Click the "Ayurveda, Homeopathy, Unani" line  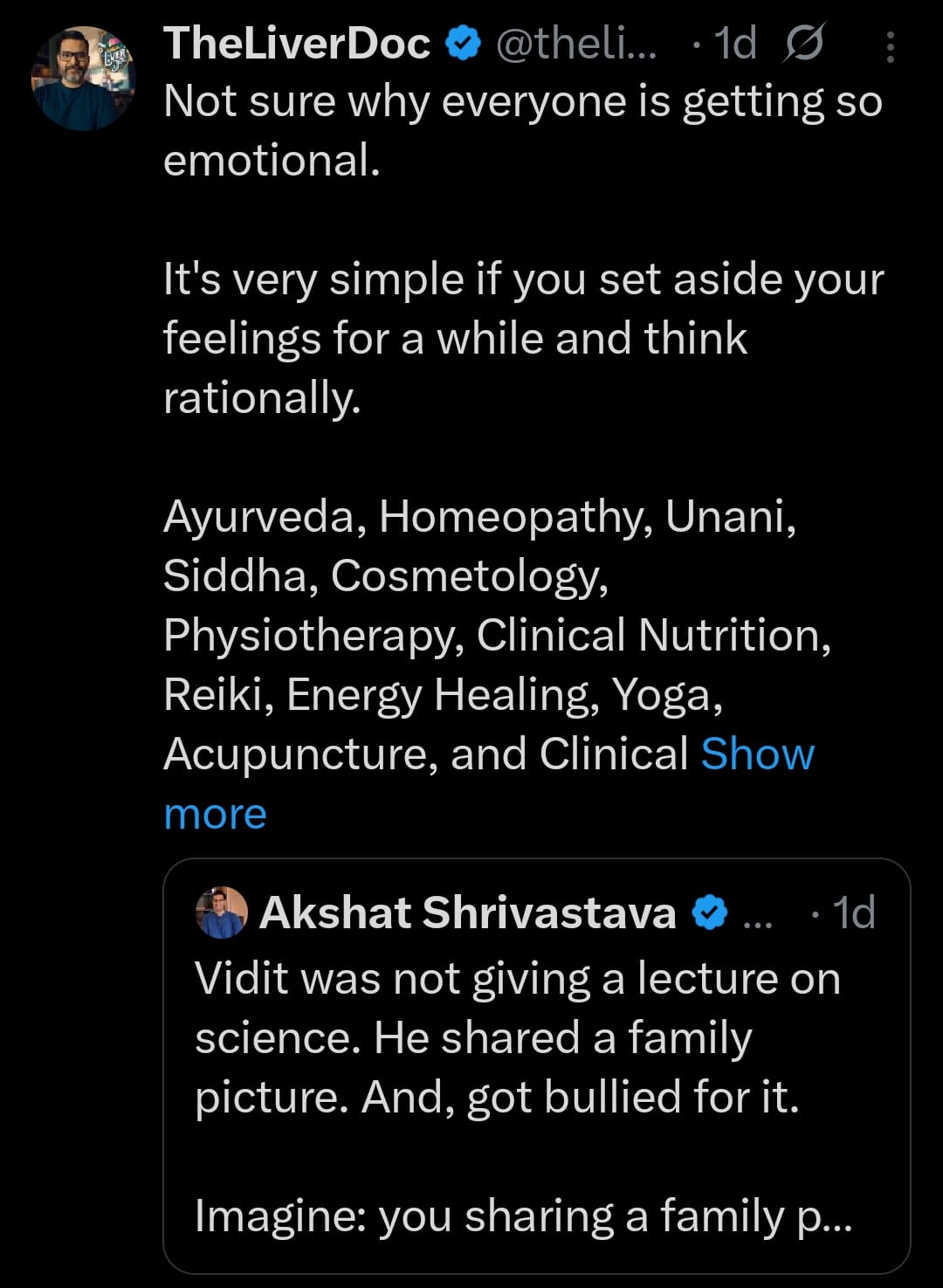pyautogui.click(x=478, y=517)
